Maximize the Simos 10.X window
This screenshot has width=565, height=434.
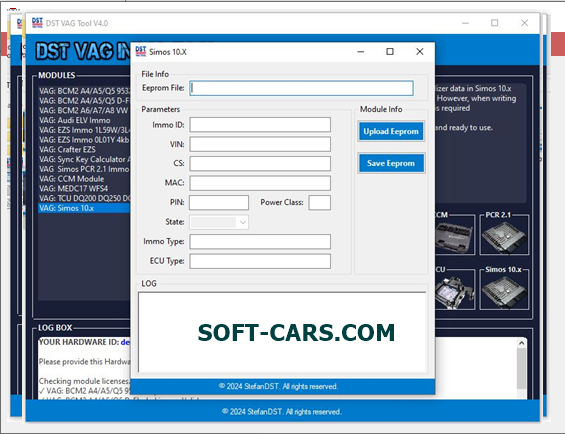(390, 52)
